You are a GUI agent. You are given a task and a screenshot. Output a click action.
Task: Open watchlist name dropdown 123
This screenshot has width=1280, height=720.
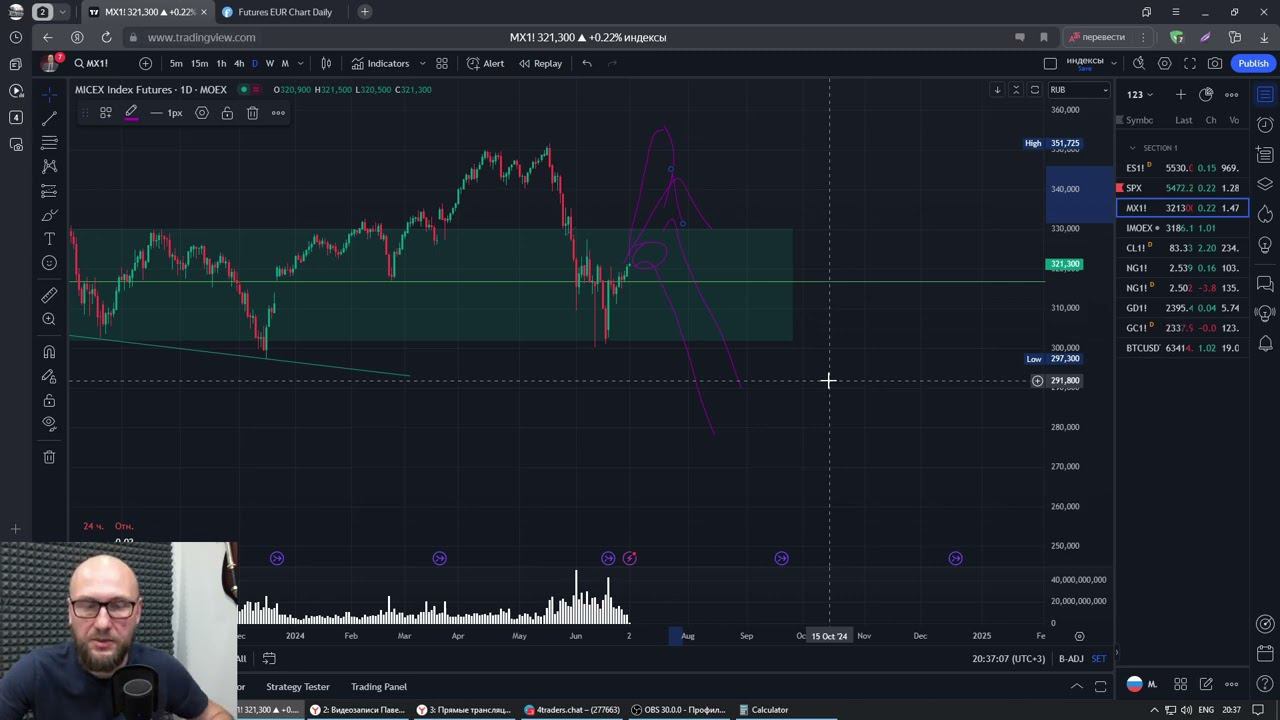pyautogui.click(x=1140, y=95)
